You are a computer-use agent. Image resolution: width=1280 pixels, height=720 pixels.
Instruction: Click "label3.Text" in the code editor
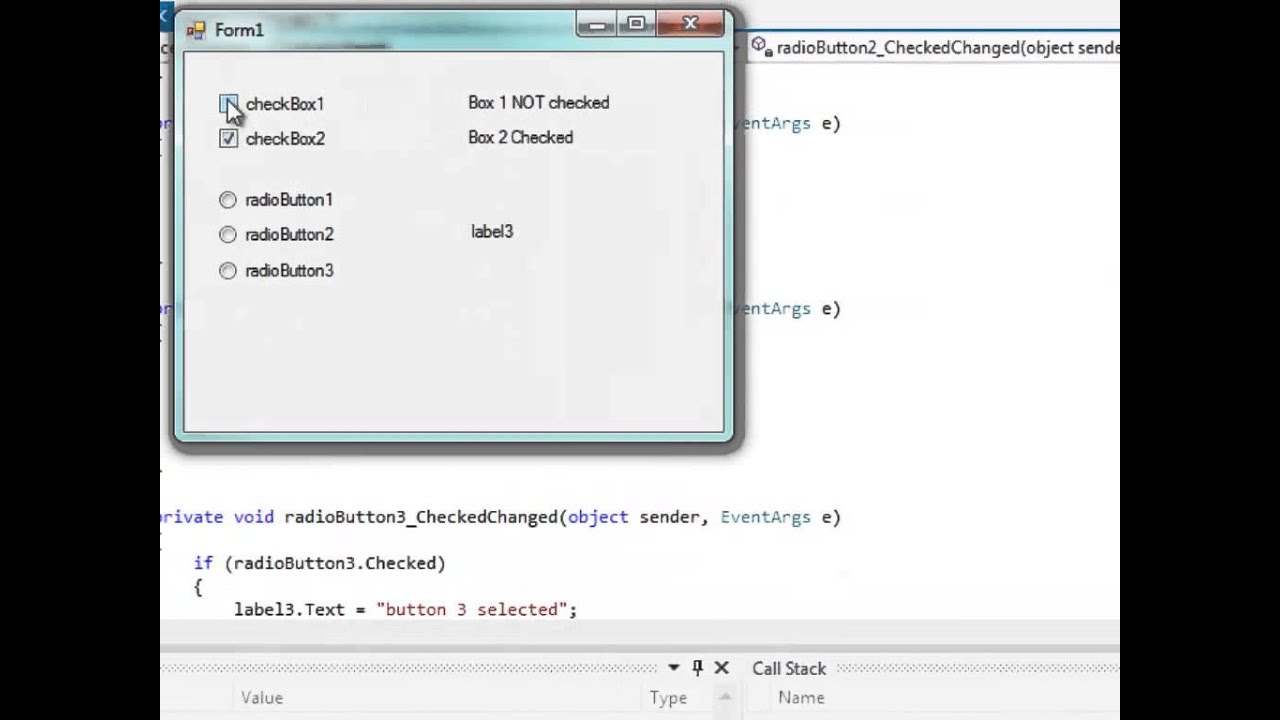click(289, 609)
